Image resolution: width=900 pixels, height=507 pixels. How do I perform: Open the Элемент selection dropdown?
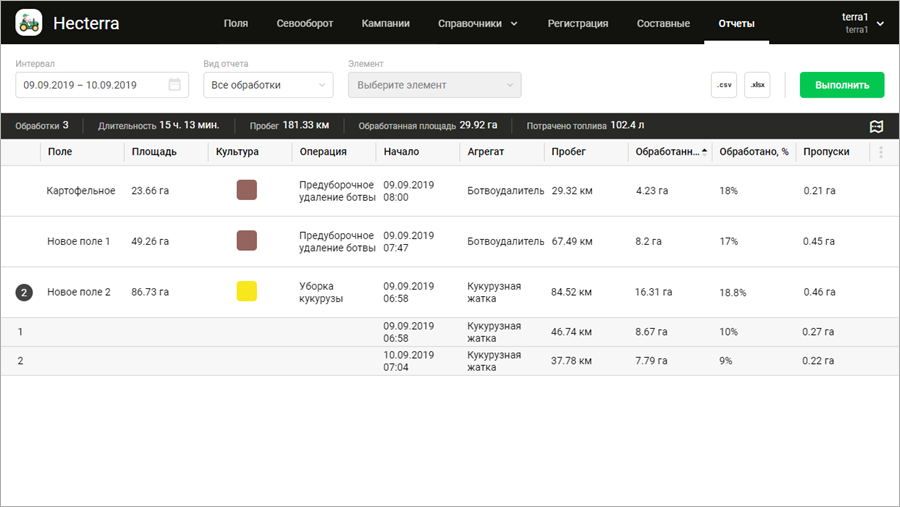click(434, 85)
